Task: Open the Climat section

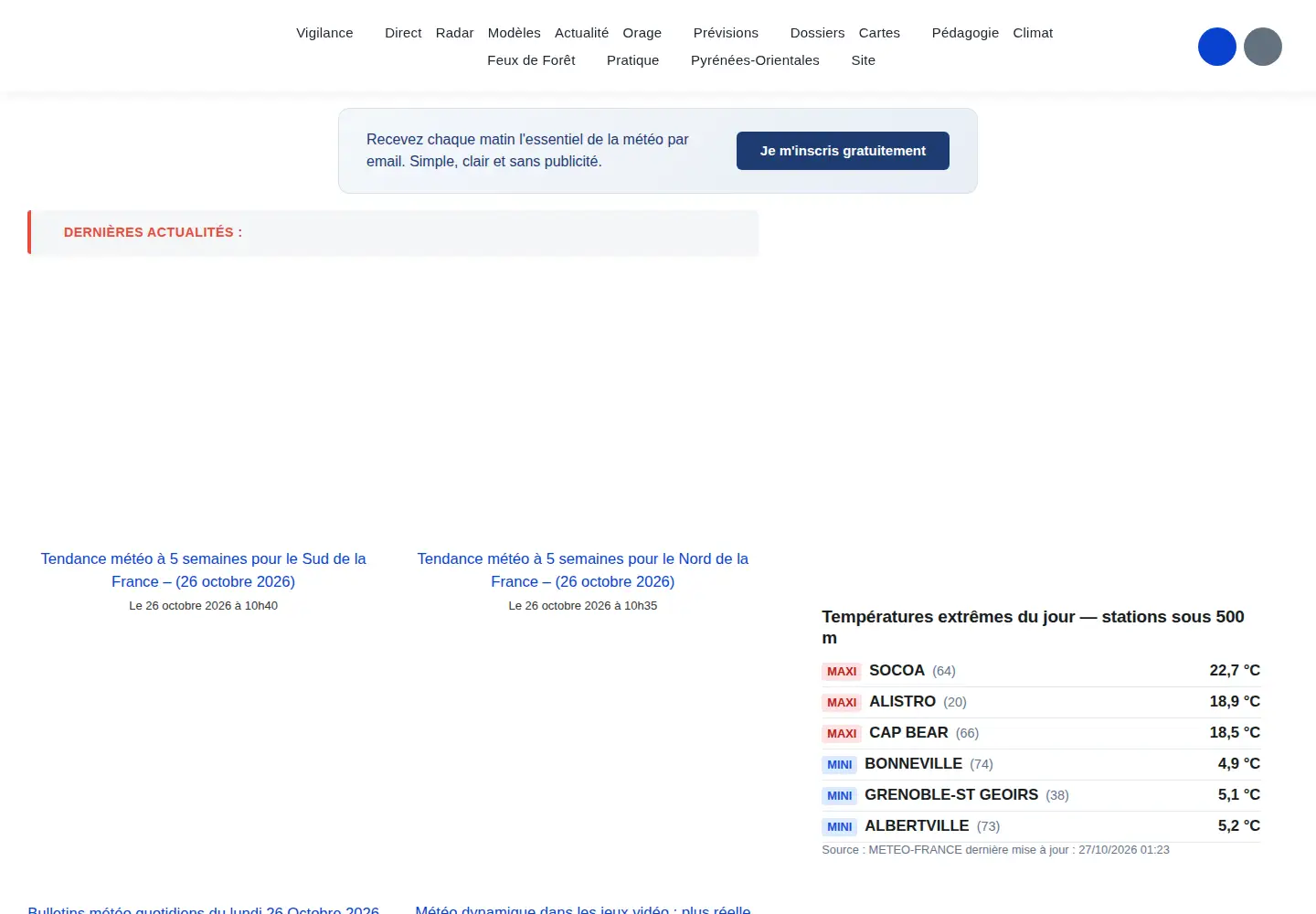Action: point(1033,33)
